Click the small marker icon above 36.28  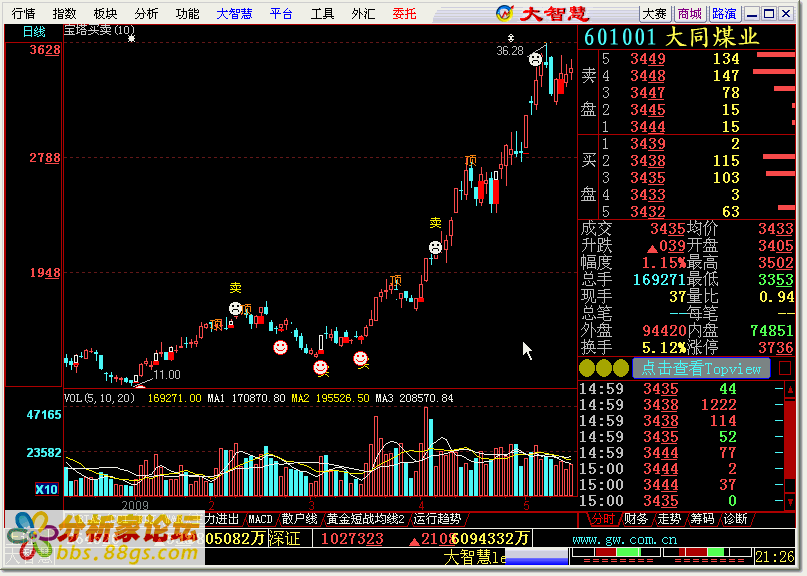coord(511,38)
